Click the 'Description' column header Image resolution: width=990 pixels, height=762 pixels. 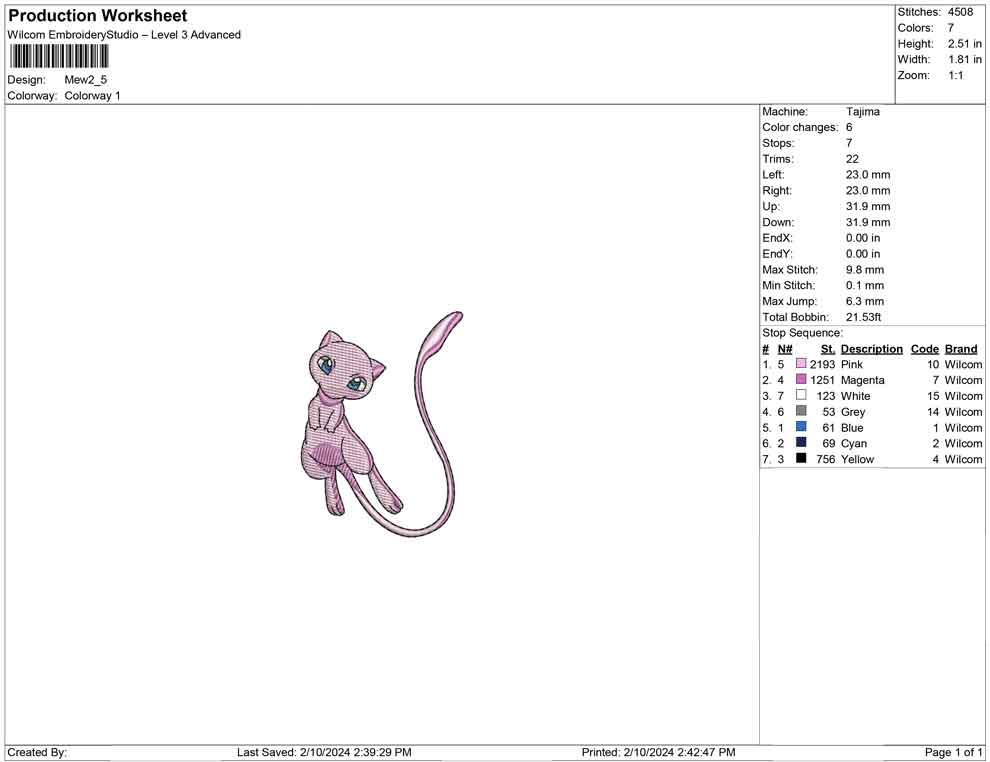(872, 349)
